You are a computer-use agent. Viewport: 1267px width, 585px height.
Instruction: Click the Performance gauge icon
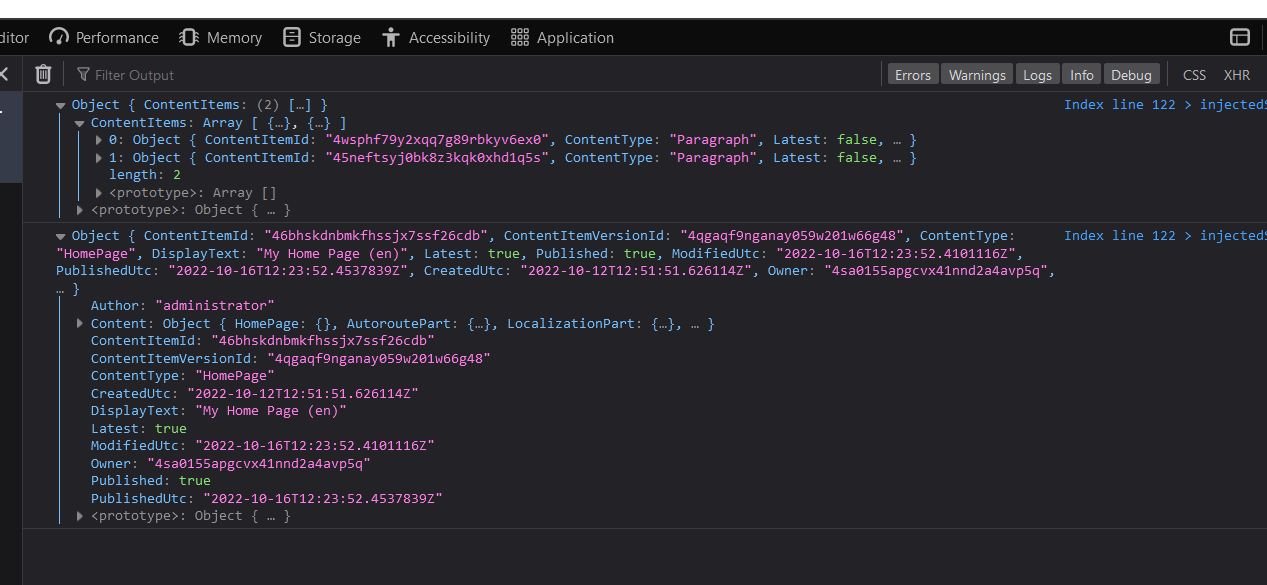[x=59, y=37]
